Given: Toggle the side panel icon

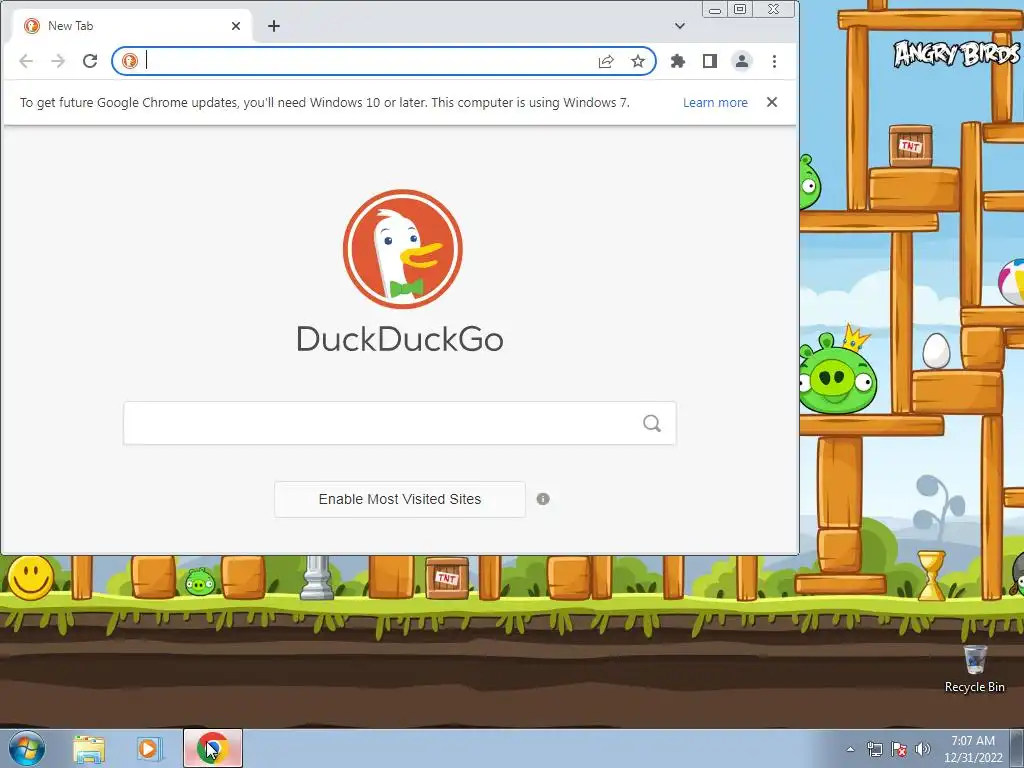Looking at the screenshot, I should (x=710, y=61).
